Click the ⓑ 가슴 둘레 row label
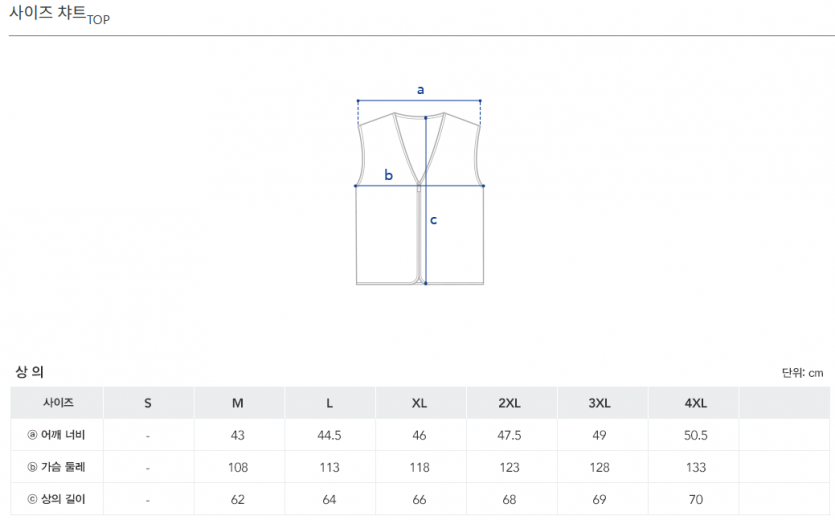Viewport: 835px width, 520px height. pos(57,467)
